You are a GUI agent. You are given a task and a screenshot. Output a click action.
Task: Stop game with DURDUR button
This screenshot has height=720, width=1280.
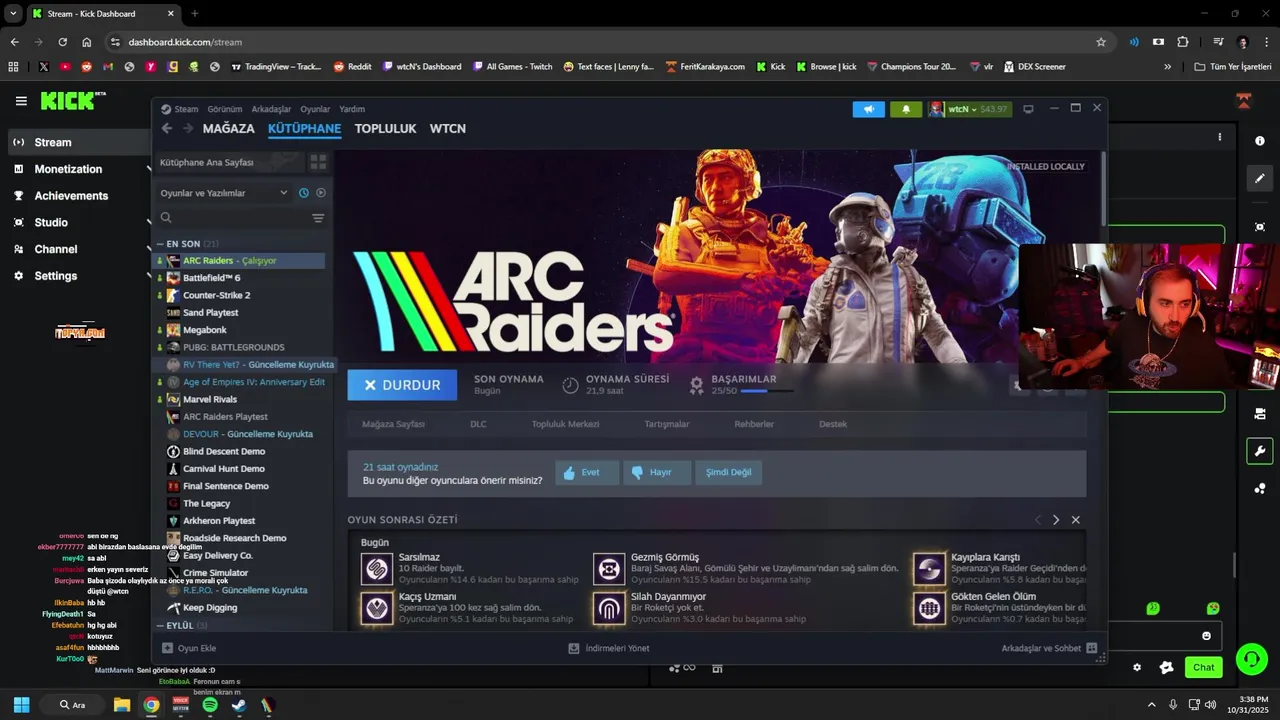(402, 385)
